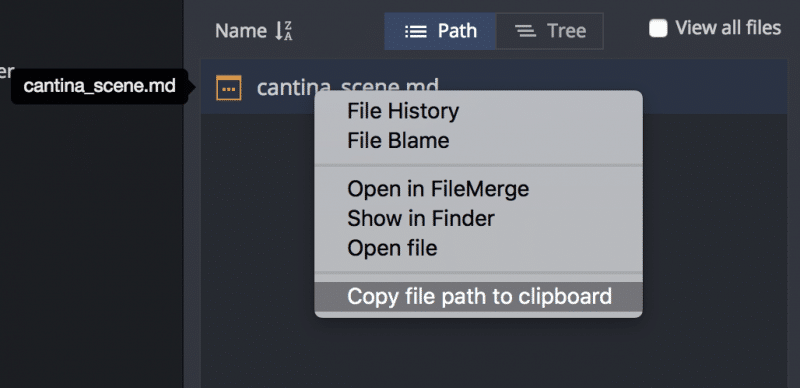Click the indented lines icon on Tree button
Screen dimensions: 800x388
pyautogui.click(x=525, y=32)
